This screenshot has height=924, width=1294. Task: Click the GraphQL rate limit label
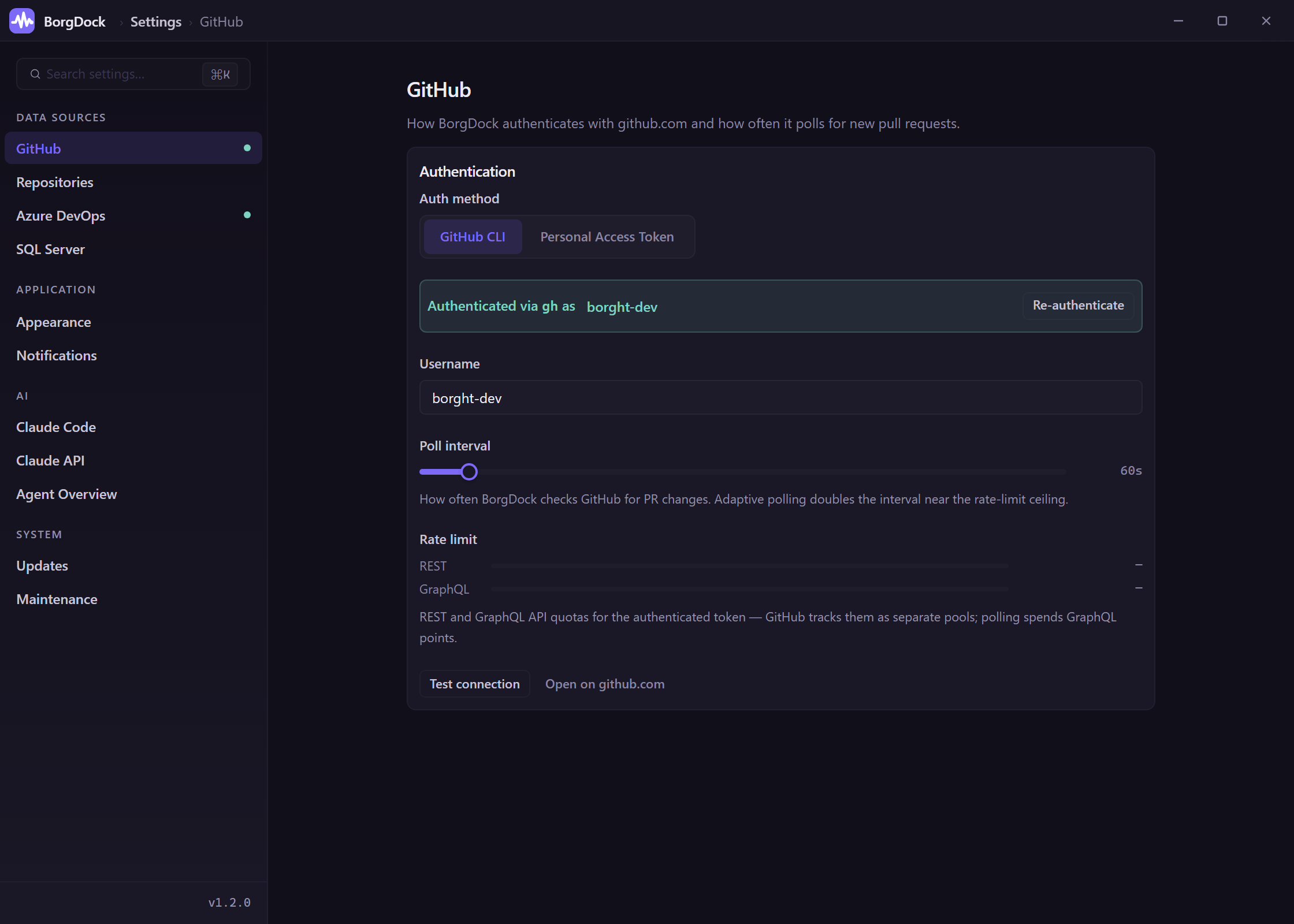click(x=444, y=589)
